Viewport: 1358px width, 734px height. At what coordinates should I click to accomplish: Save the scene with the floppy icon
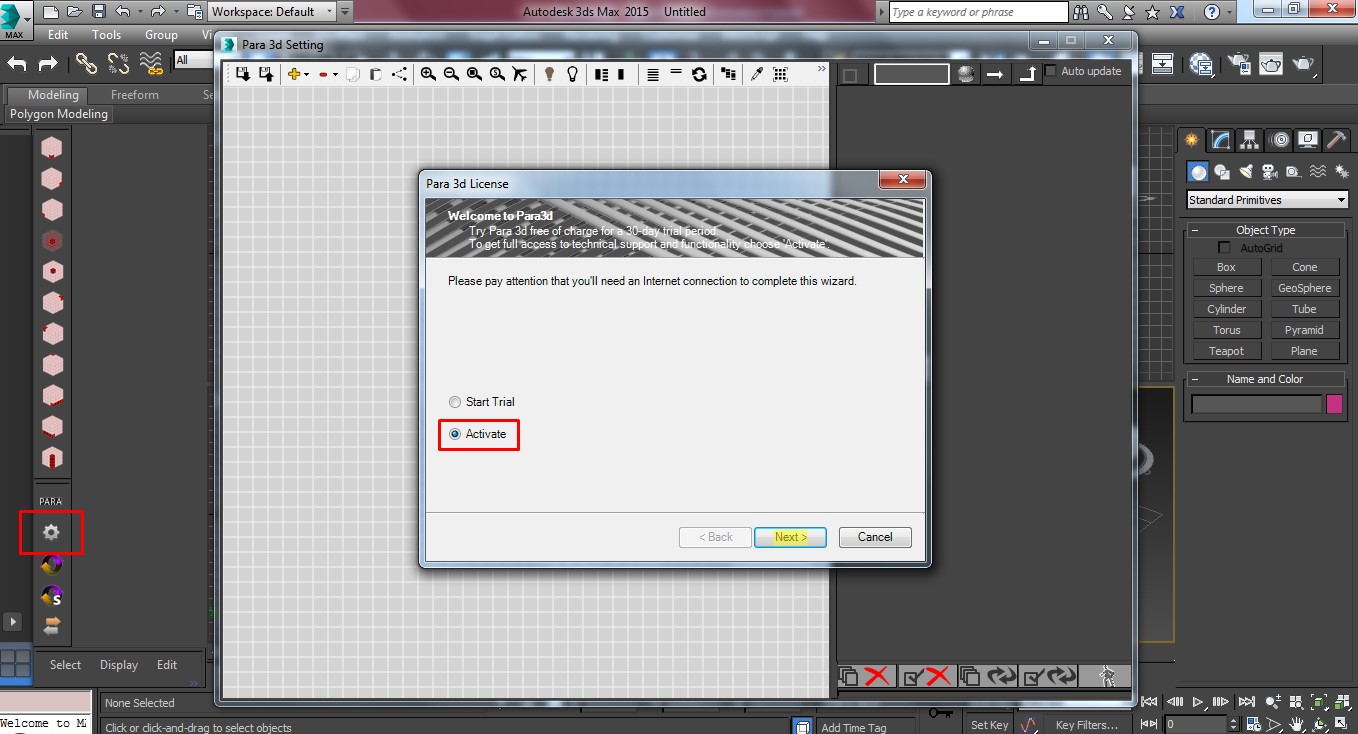tap(98, 12)
